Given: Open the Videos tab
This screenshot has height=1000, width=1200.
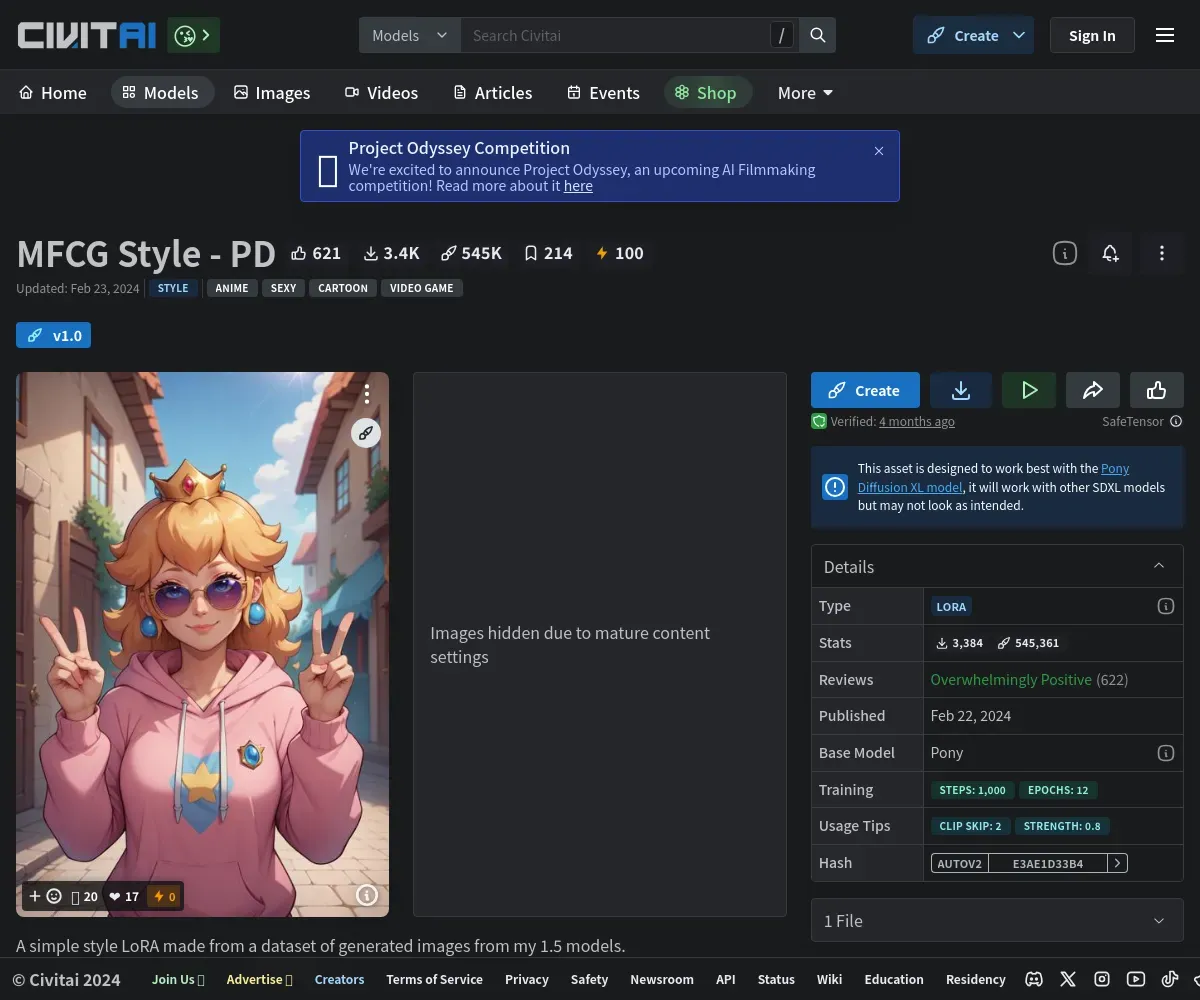Looking at the screenshot, I should click(x=381, y=93).
